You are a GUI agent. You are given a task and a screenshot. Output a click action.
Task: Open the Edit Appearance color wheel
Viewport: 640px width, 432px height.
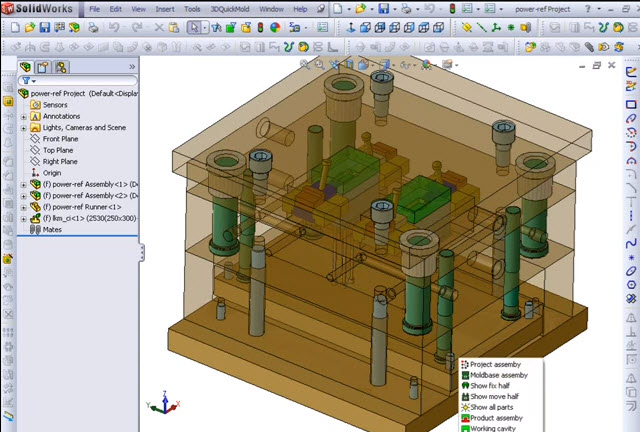(276, 27)
